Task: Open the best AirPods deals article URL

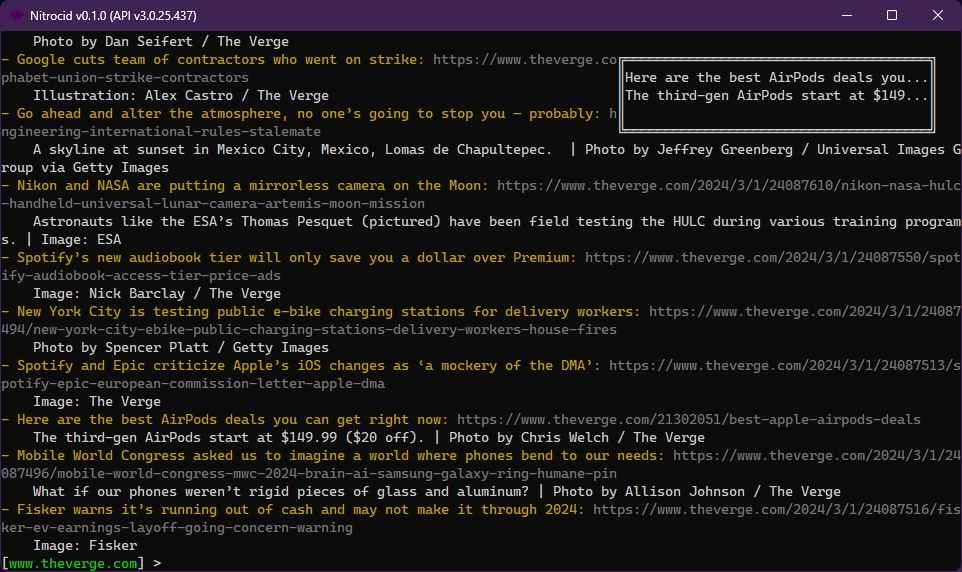Action: 688,420
